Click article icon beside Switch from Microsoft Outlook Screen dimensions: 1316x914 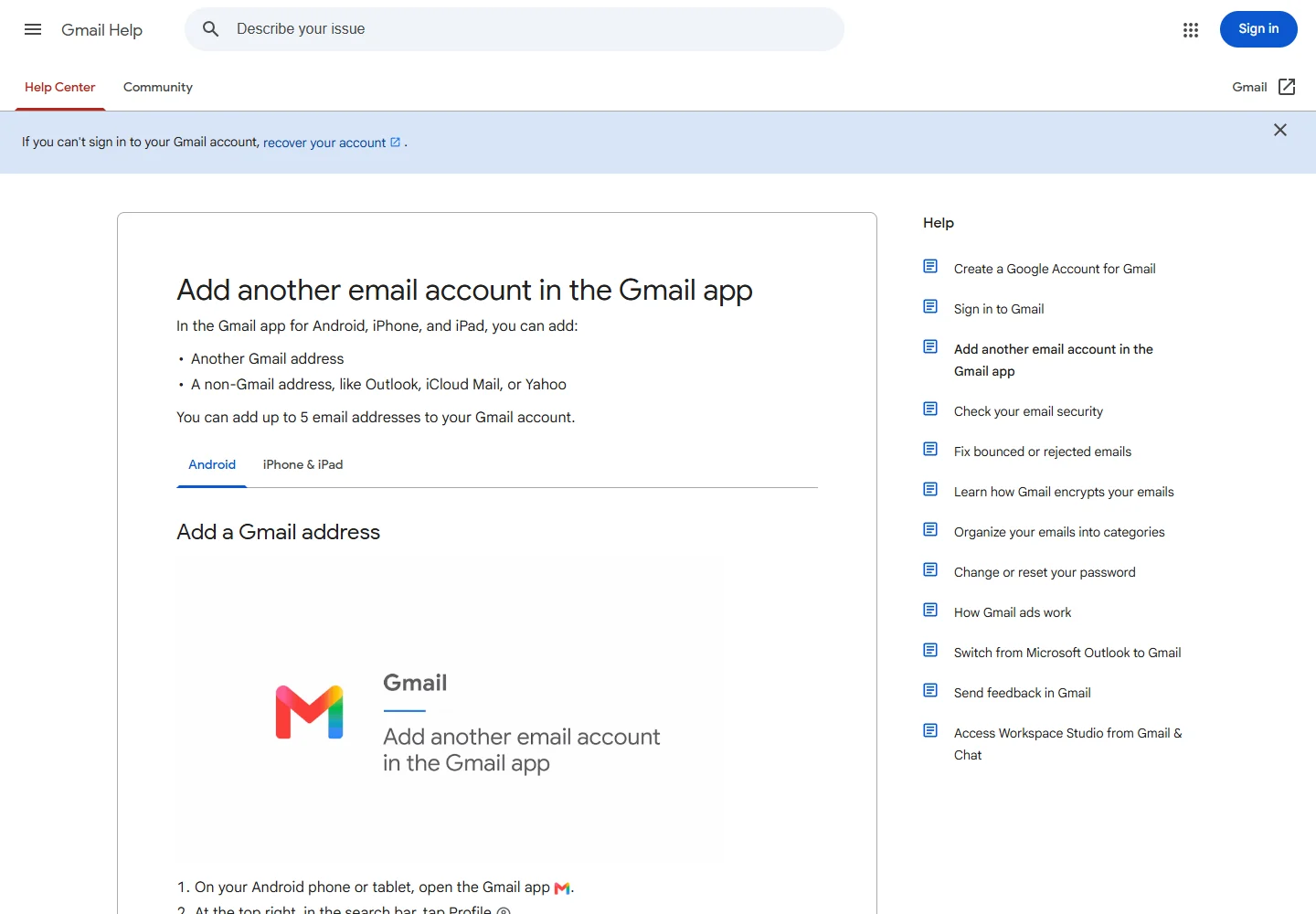pos(930,650)
